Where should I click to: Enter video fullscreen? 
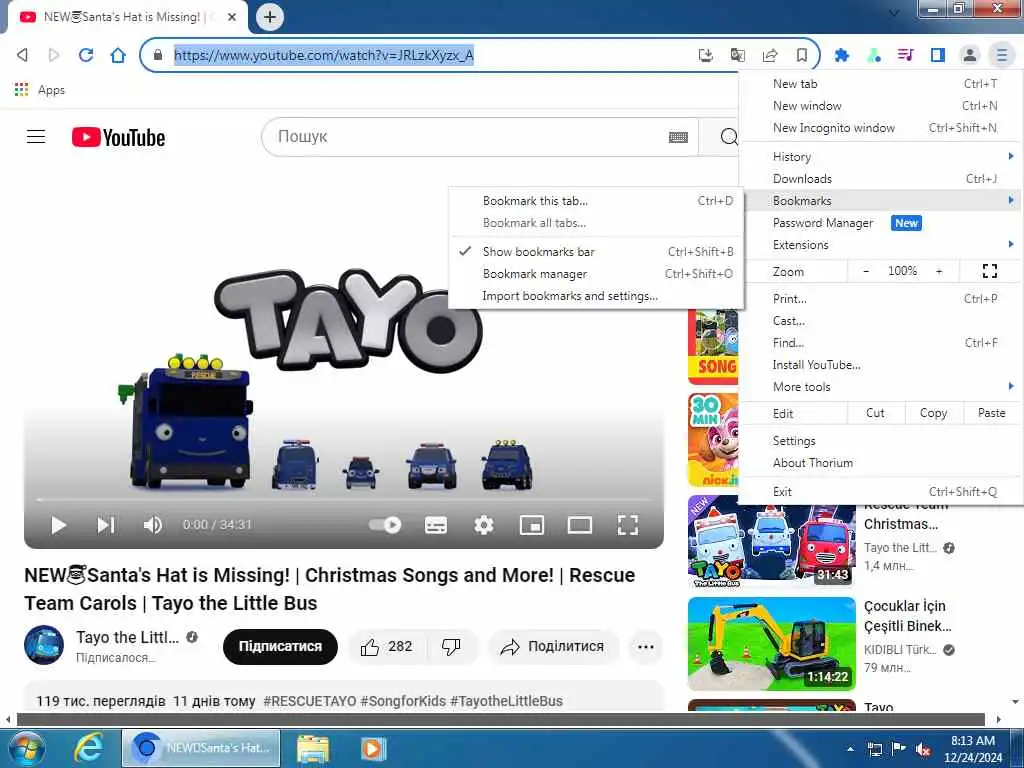click(x=628, y=525)
